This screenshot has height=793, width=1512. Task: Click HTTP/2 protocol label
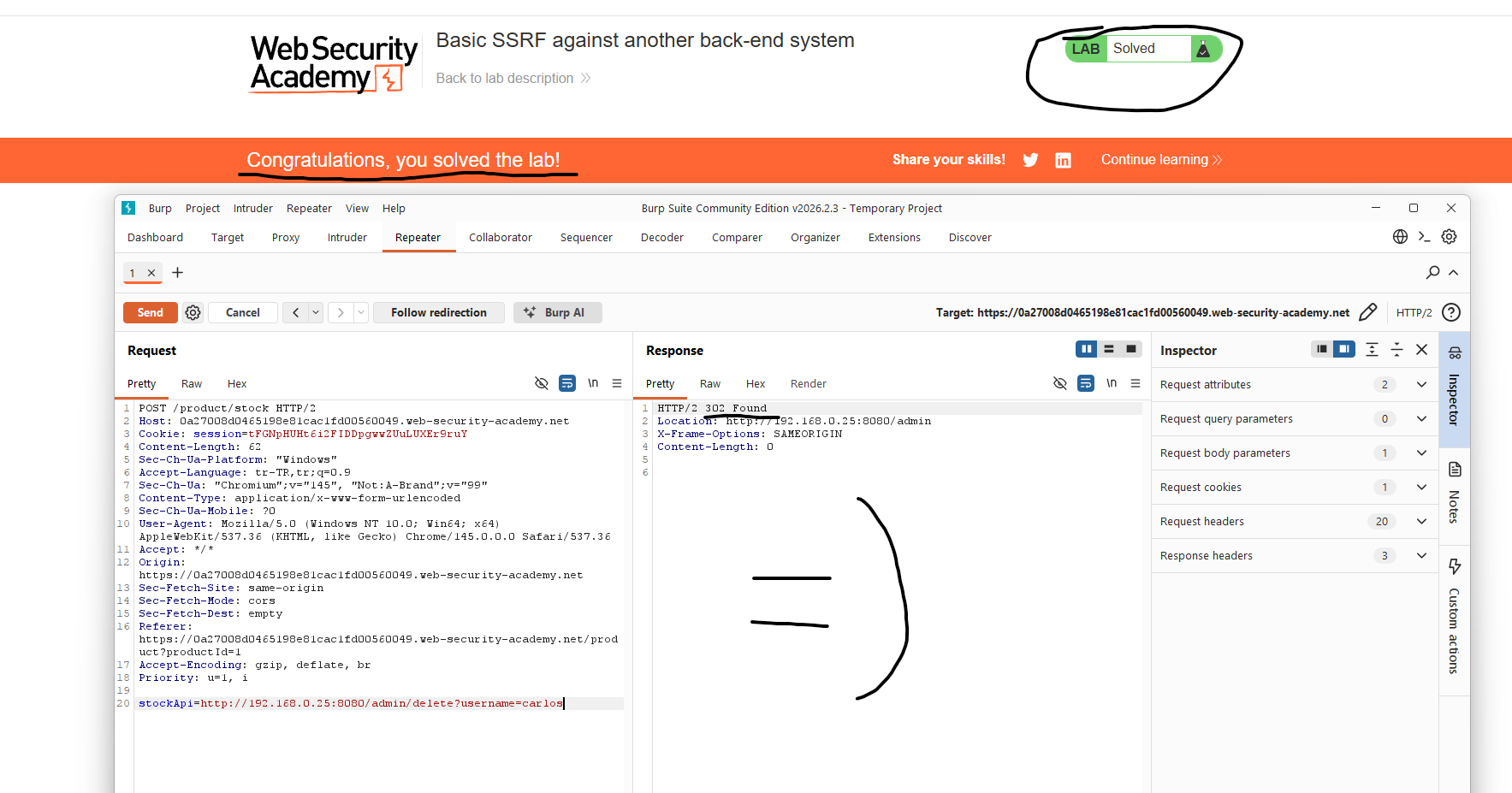click(1414, 312)
